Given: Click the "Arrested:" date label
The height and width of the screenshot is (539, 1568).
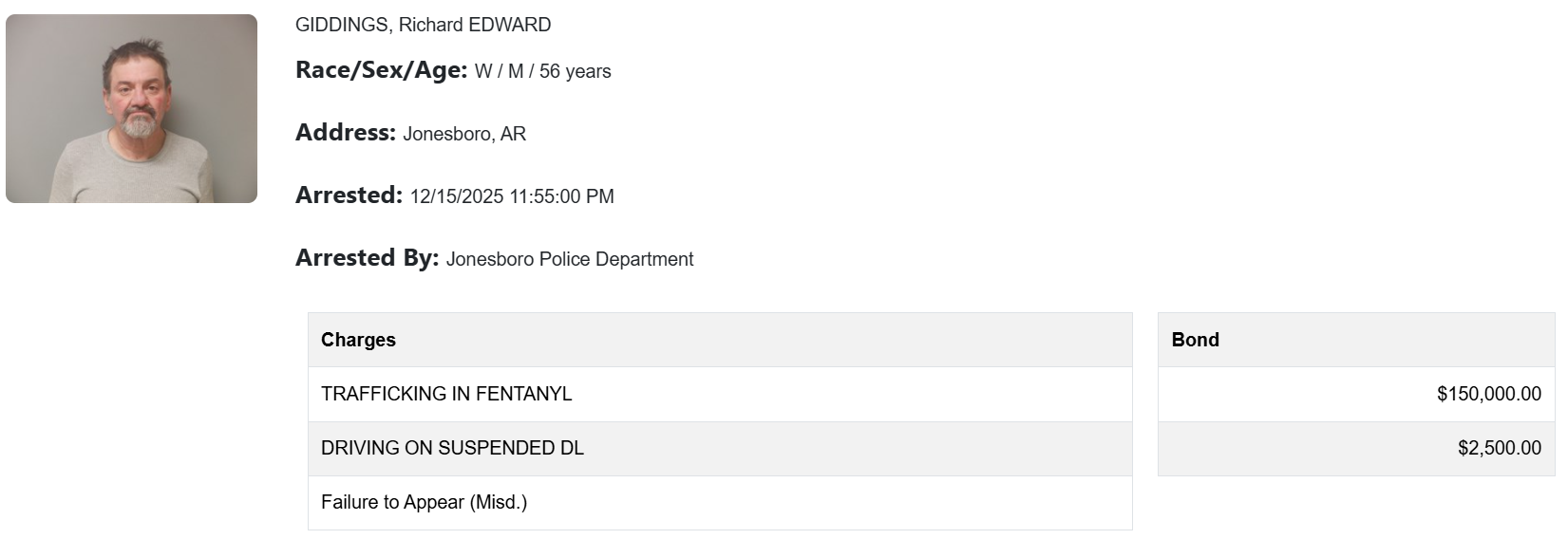Looking at the screenshot, I should click(x=349, y=195).
